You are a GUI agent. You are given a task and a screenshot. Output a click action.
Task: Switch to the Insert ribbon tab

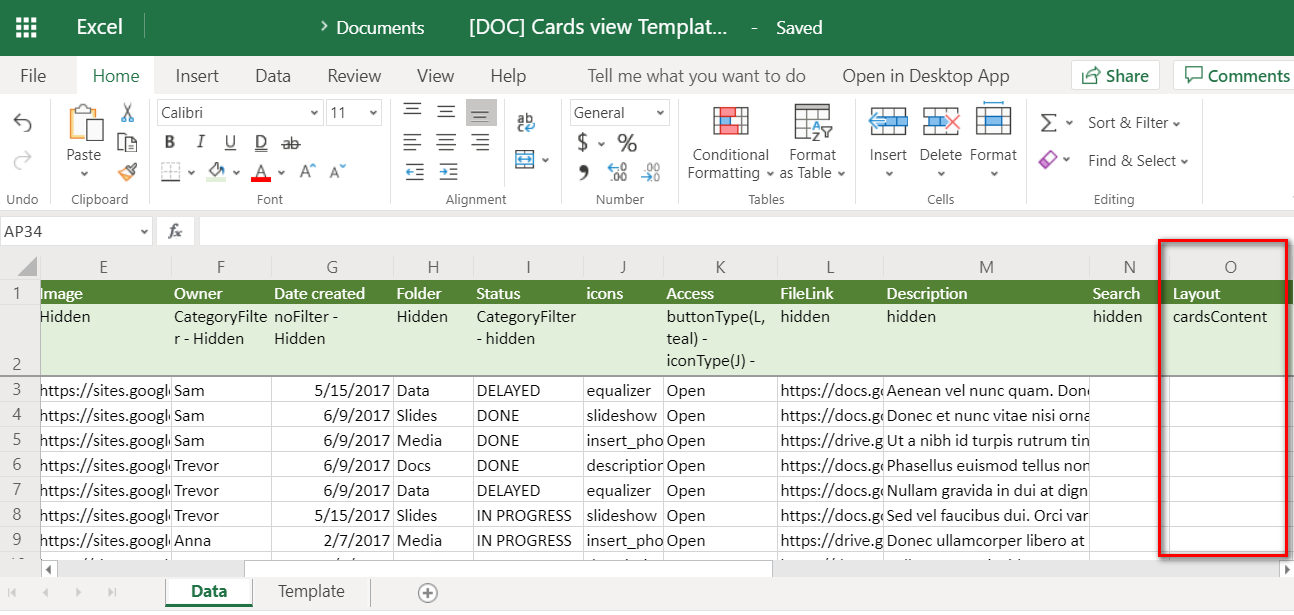[197, 76]
